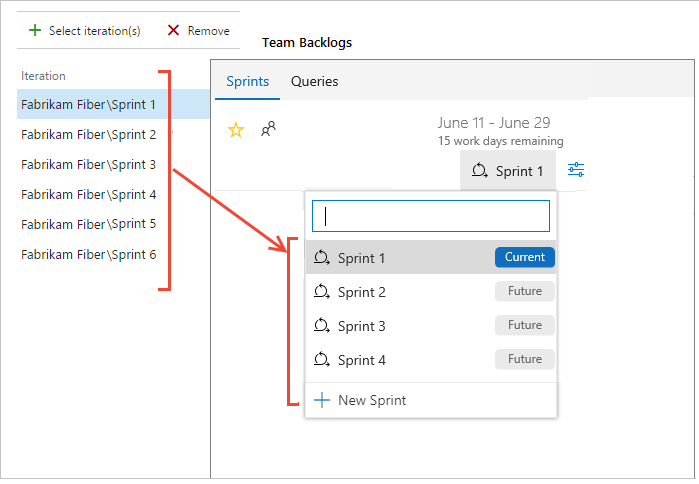
Task: Click the sprint search text field
Action: [431, 215]
